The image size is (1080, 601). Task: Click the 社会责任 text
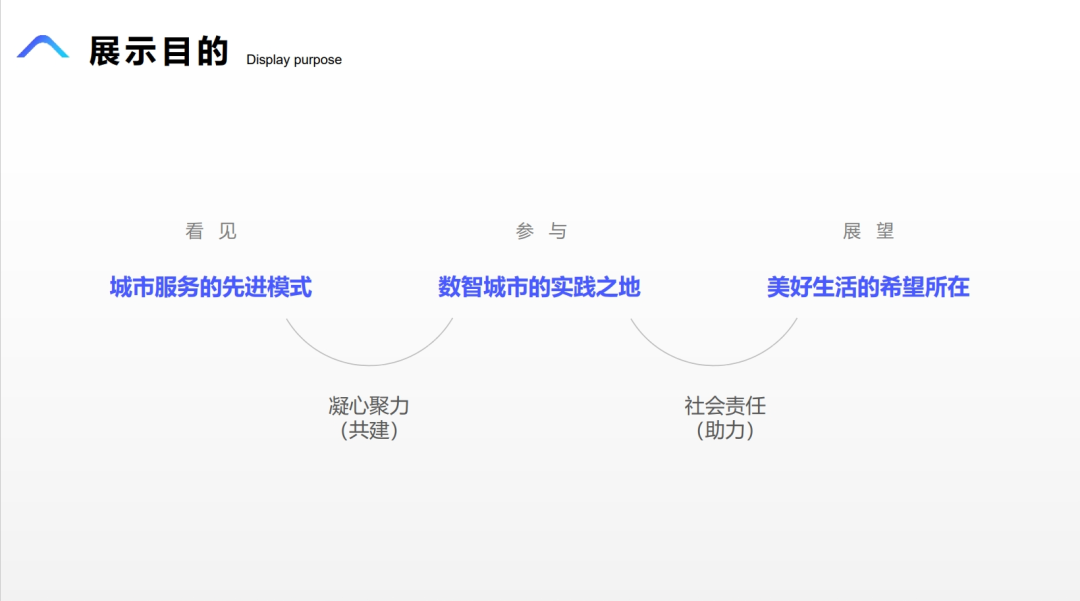coord(726,406)
